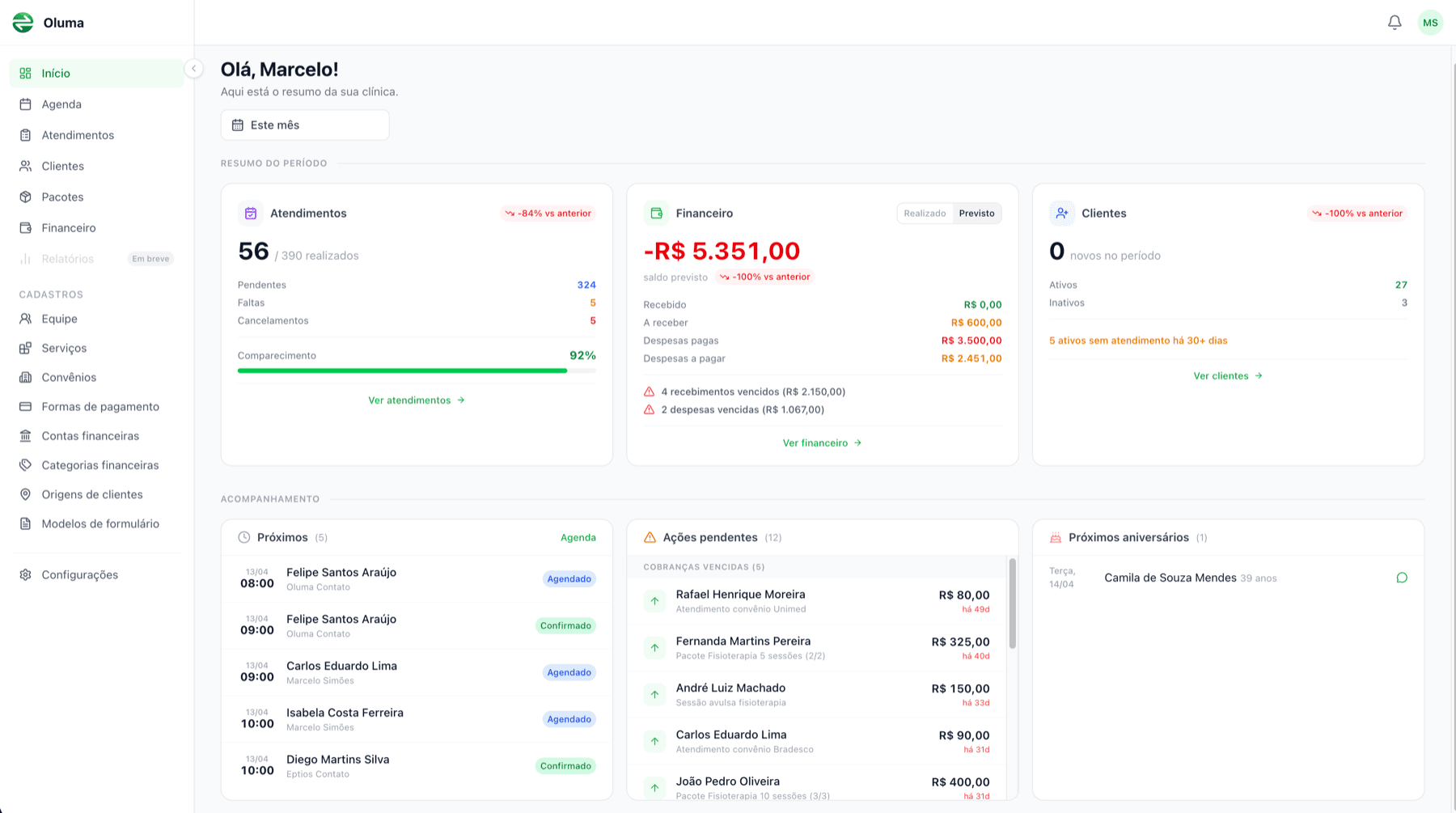Screen dimensions: 1456x813
Task: Open the Agenda link in Próximos
Action: (x=578, y=538)
